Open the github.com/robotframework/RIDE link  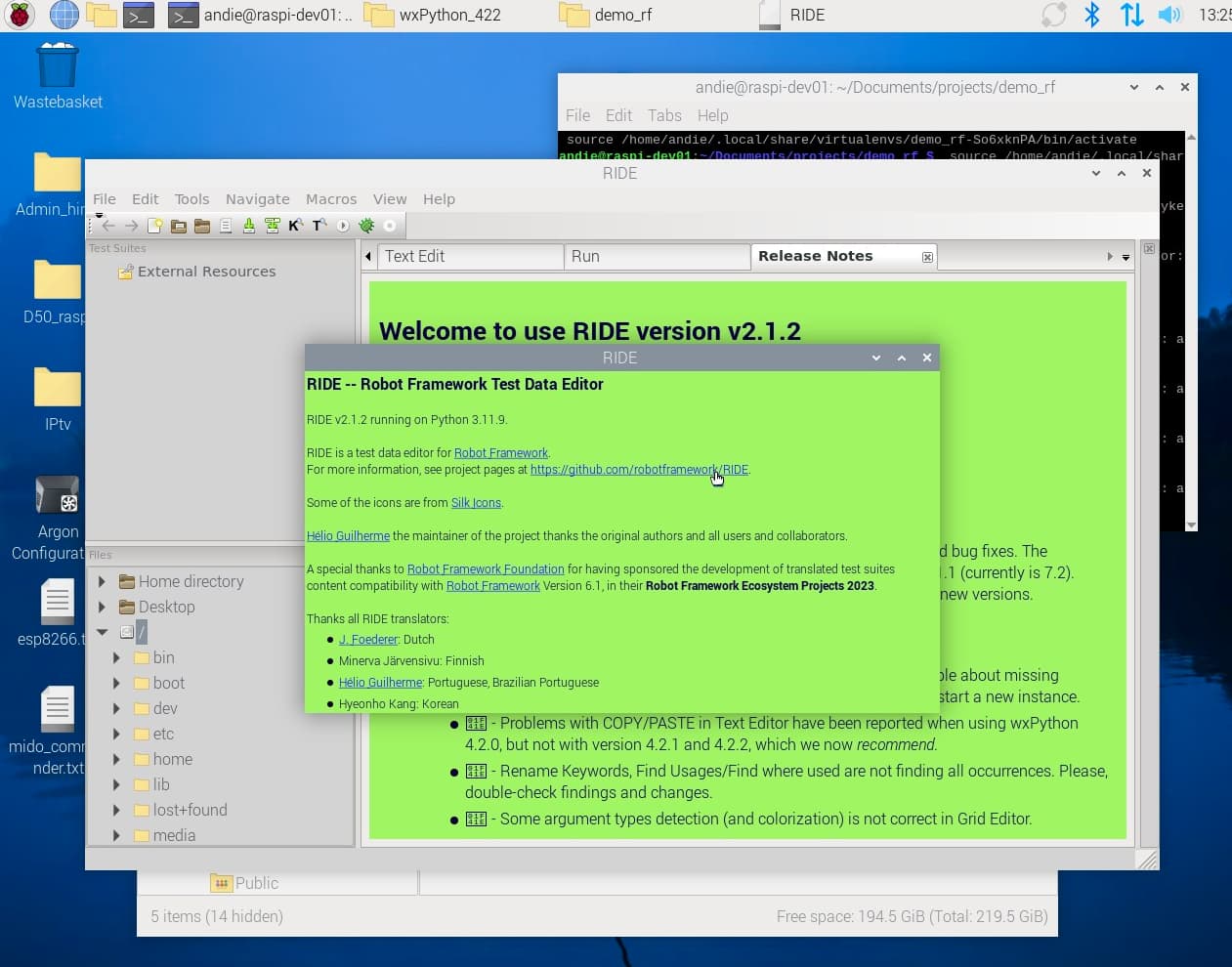tap(639, 470)
